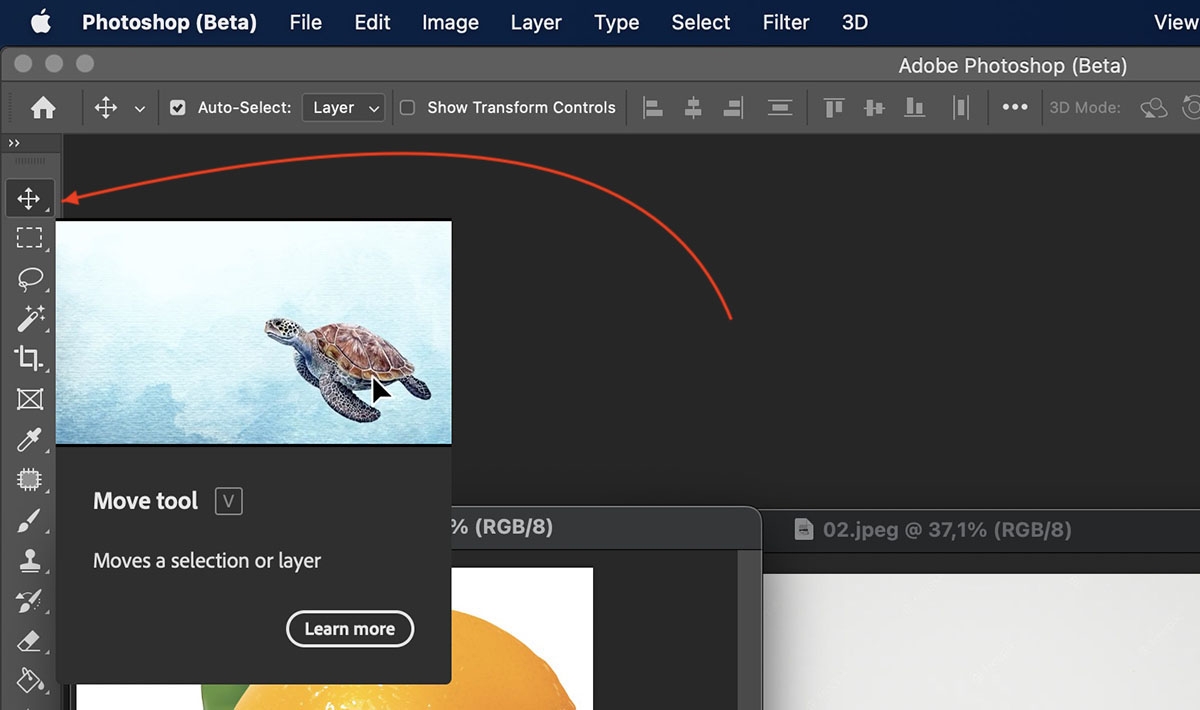Open the View menu
The width and height of the screenshot is (1200, 710).
1176,22
